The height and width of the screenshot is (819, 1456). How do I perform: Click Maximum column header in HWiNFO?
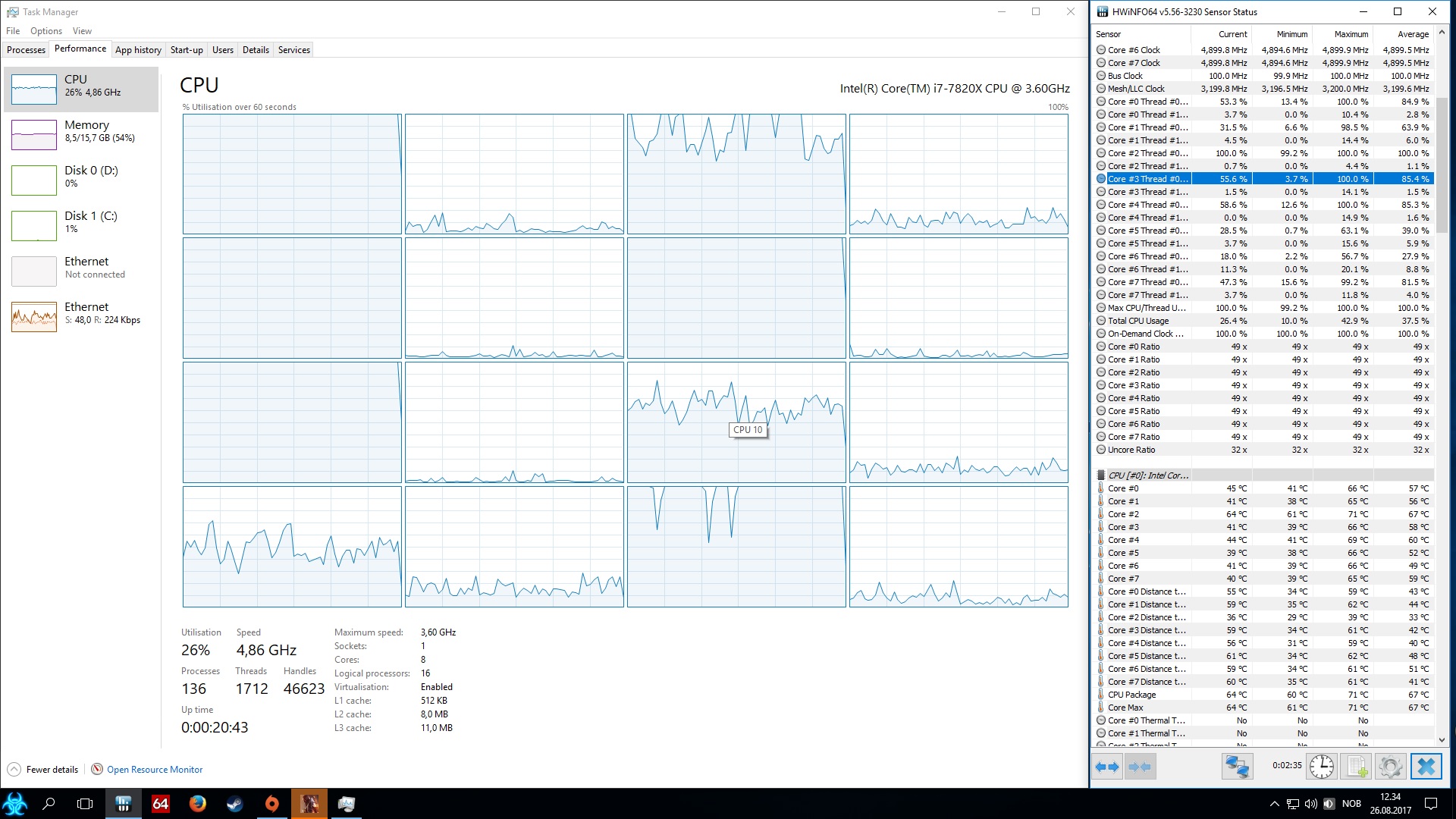[1342, 34]
